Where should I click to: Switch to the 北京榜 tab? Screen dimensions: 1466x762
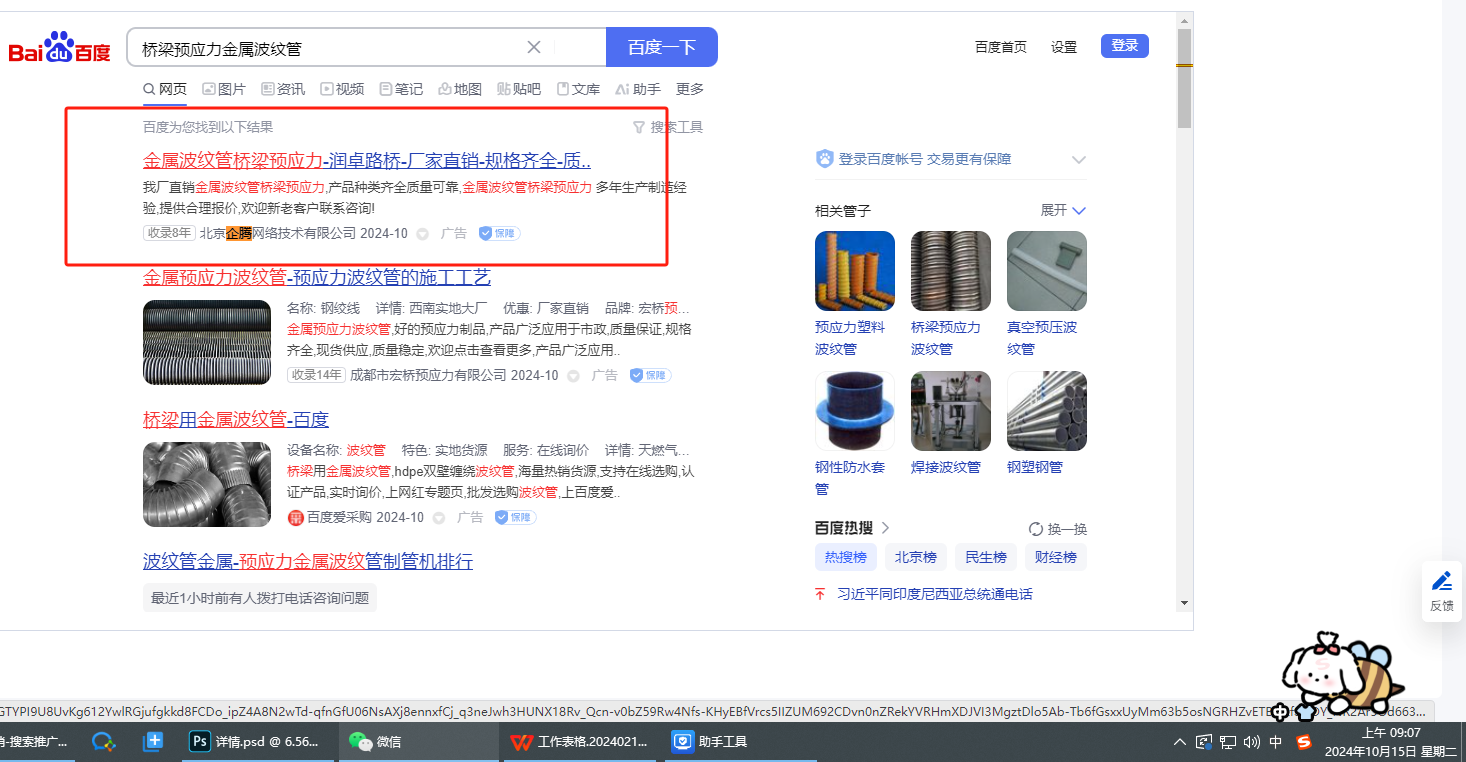916,557
